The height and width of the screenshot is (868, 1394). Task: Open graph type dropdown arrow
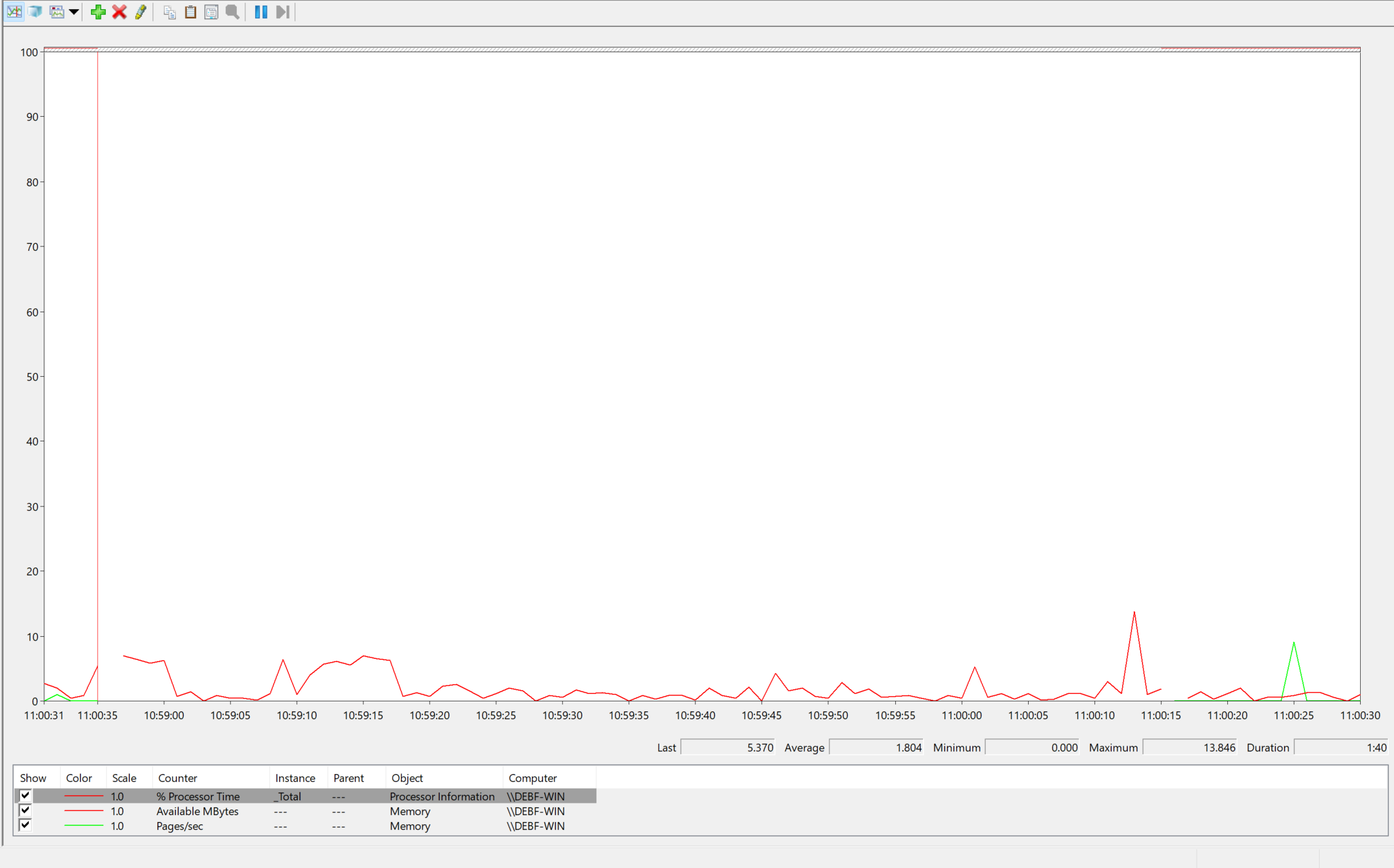74,12
